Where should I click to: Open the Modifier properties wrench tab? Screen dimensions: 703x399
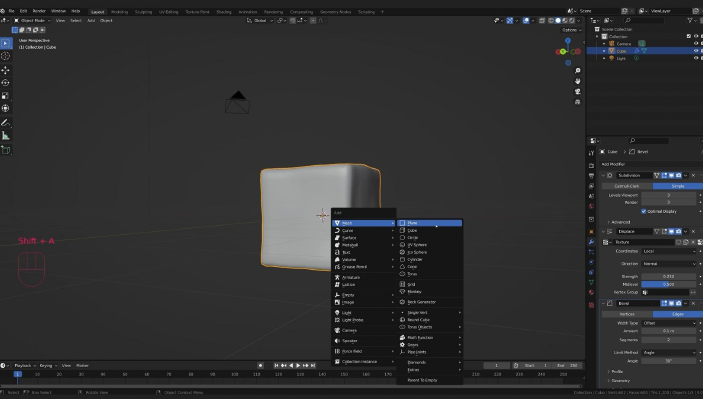click(x=591, y=242)
